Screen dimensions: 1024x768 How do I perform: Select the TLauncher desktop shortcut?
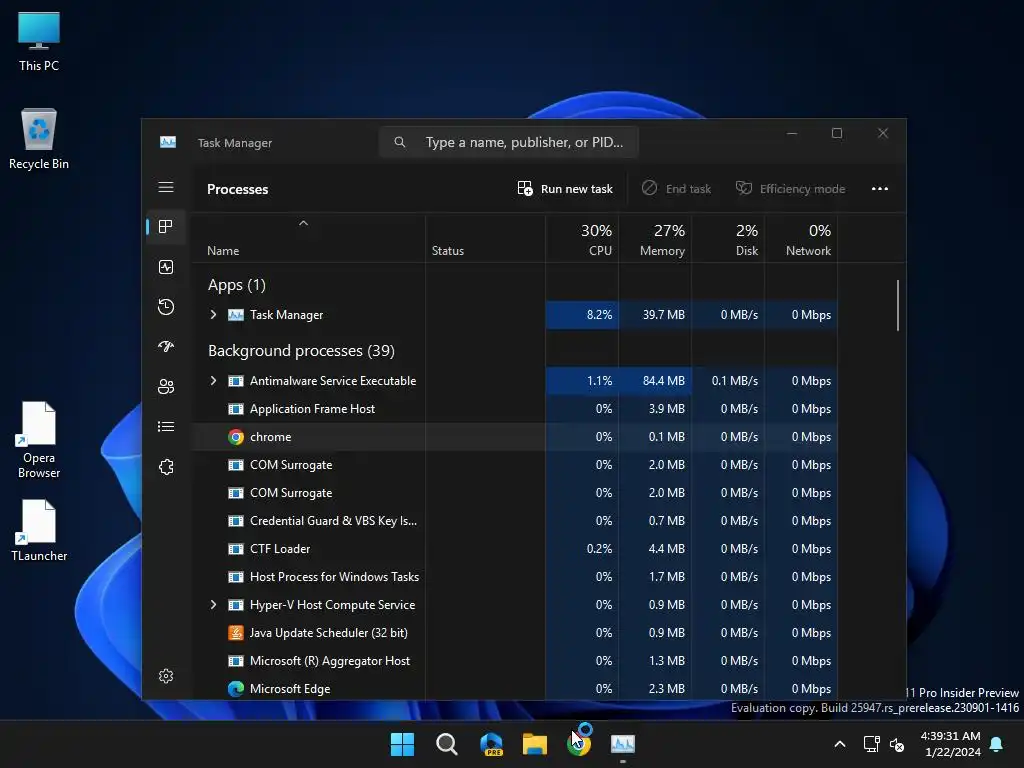39,530
